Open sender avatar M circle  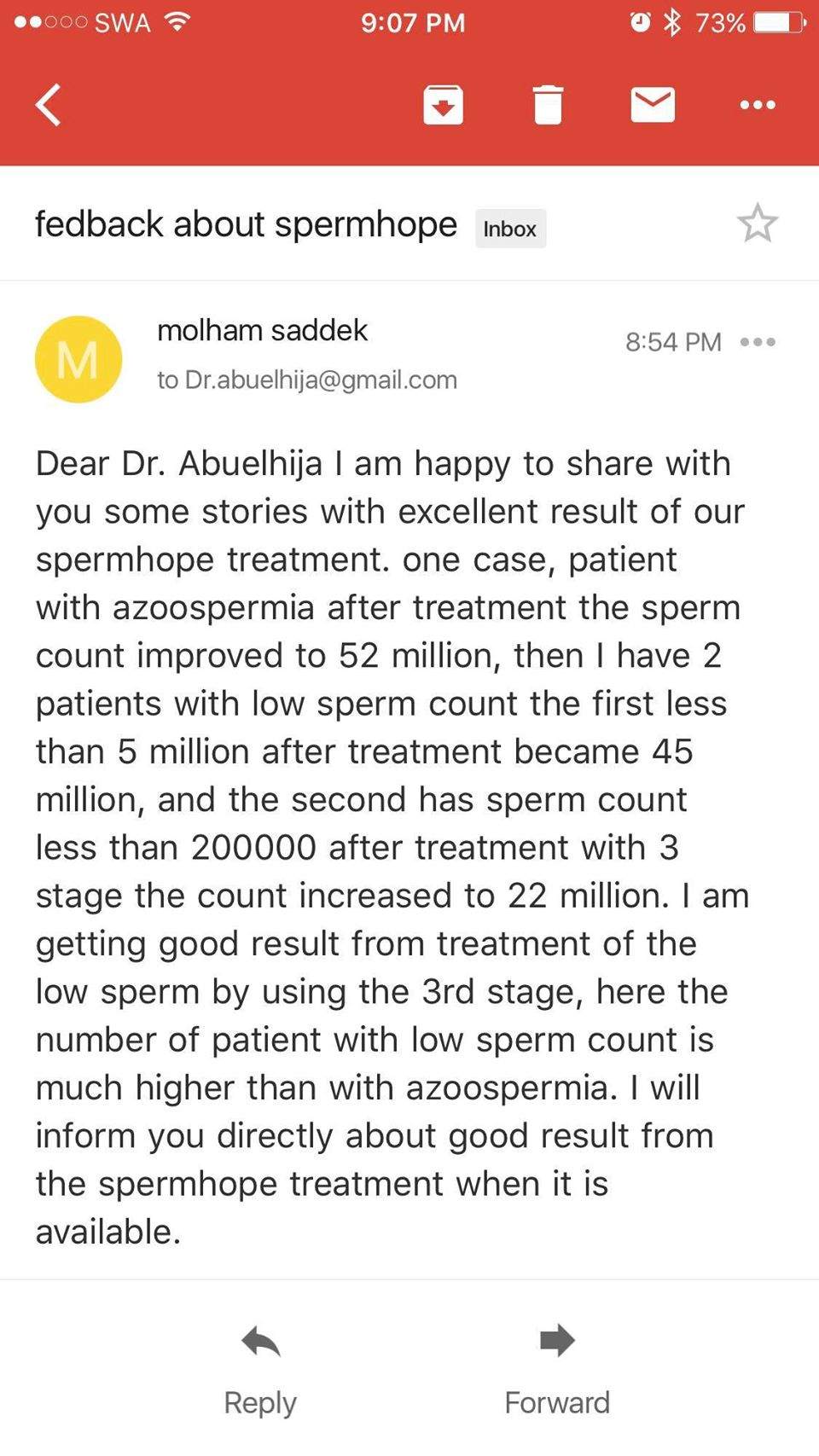coord(78,359)
